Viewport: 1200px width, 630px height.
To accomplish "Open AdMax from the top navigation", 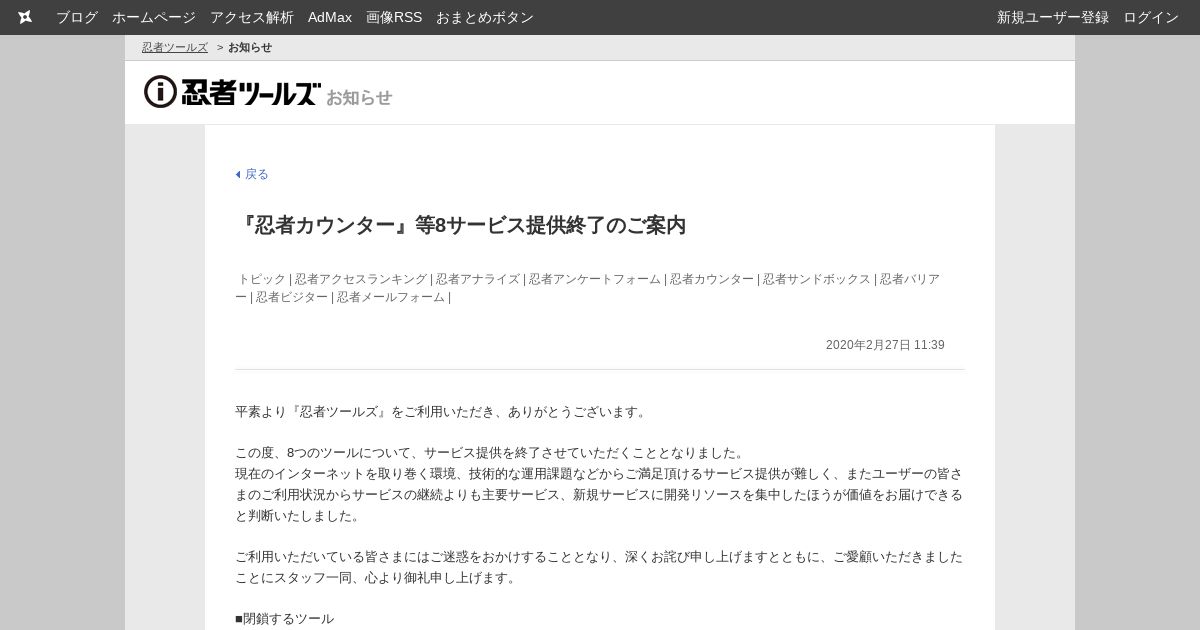I will click(330, 17).
